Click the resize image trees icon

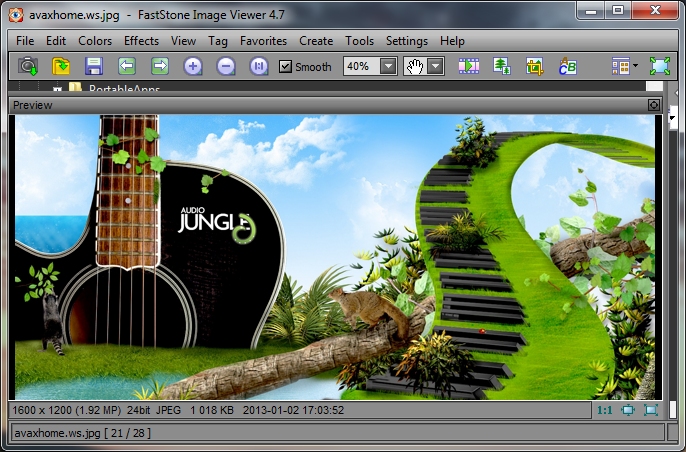coord(502,67)
